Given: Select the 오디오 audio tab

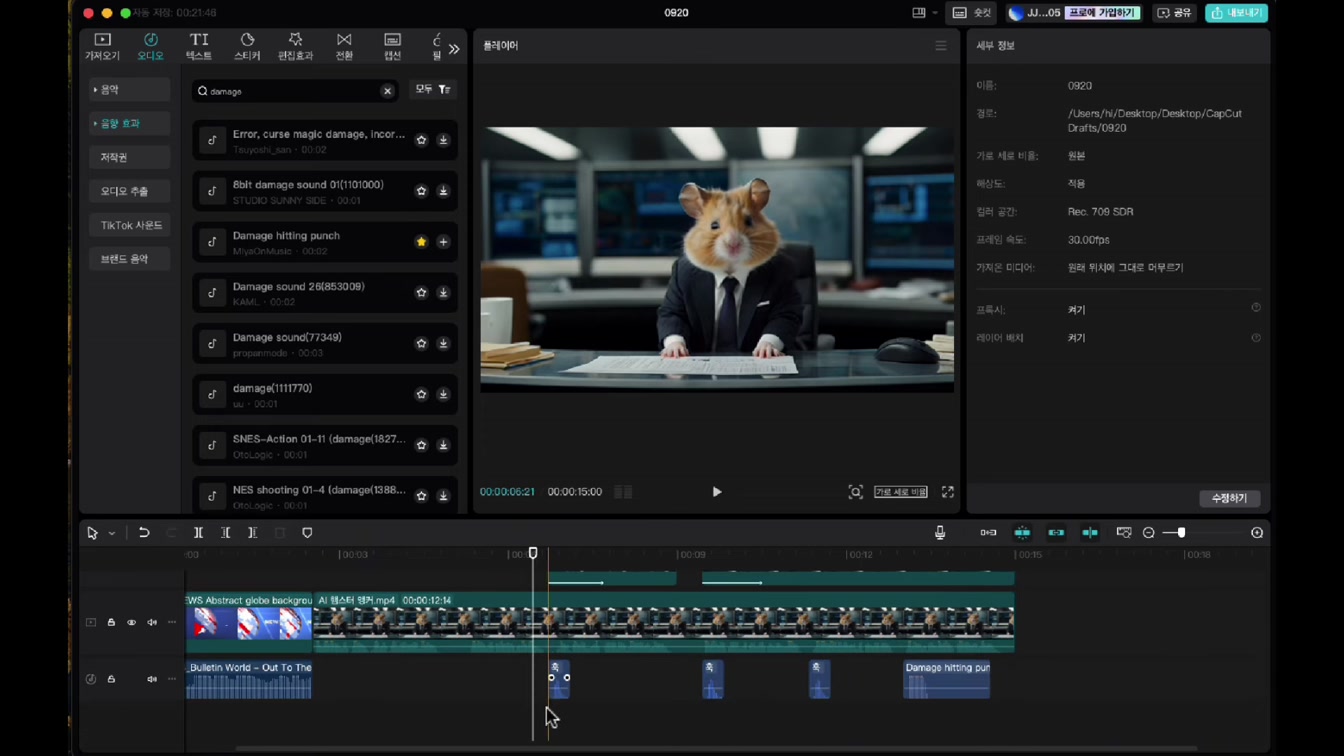Looking at the screenshot, I should point(150,46).
